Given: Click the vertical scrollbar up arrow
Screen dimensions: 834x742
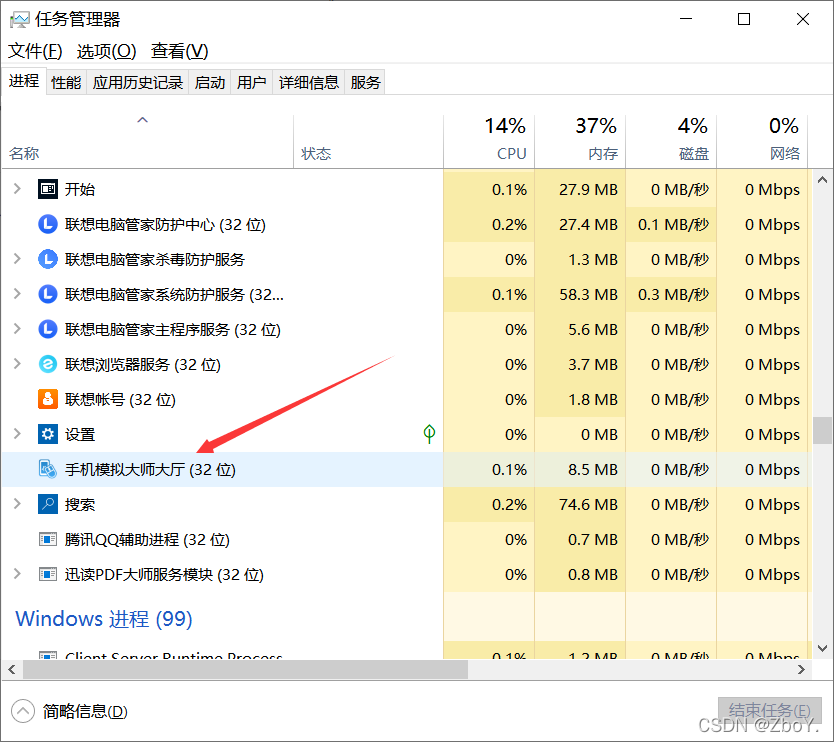Looking at the screenshot, I should pos(822,180).
